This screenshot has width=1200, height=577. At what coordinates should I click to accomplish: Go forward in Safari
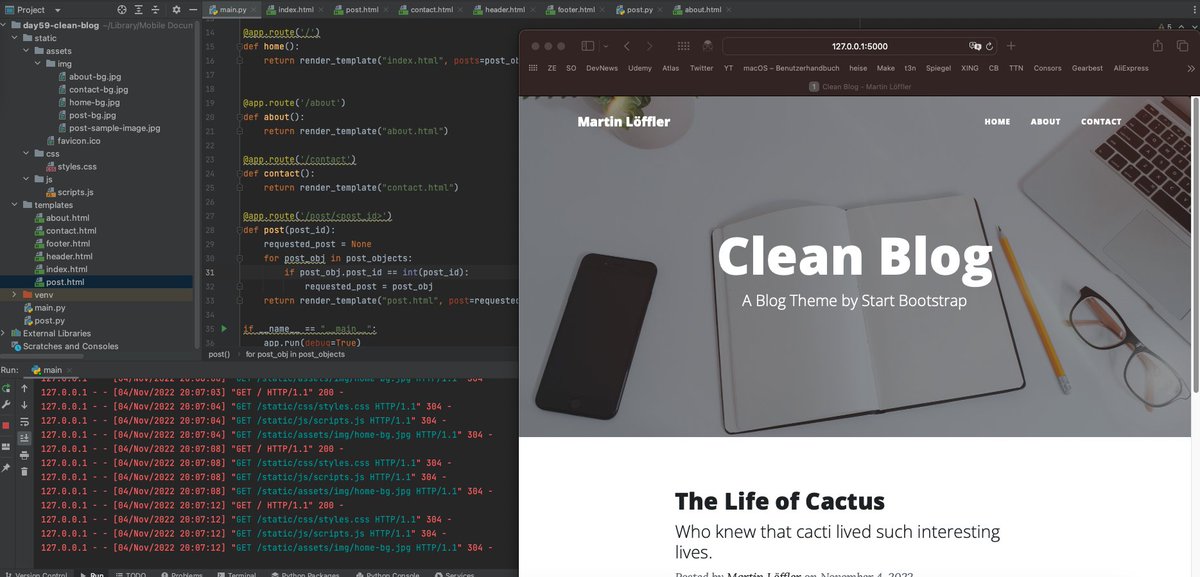[x=650, y=46]
